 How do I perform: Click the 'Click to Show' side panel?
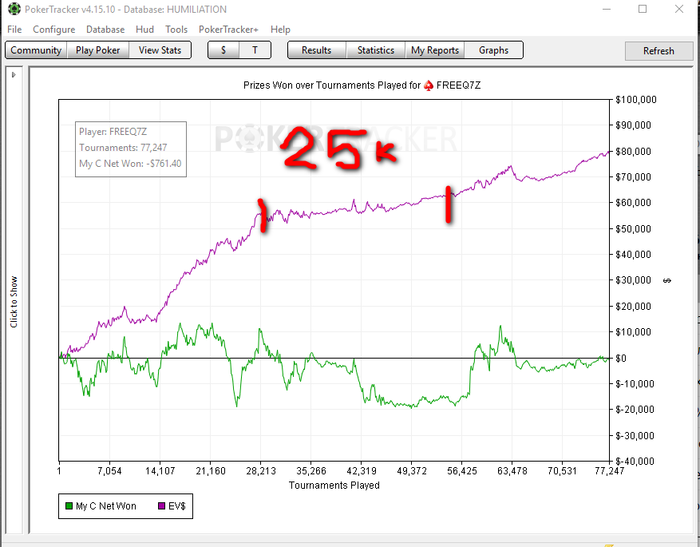14,301
